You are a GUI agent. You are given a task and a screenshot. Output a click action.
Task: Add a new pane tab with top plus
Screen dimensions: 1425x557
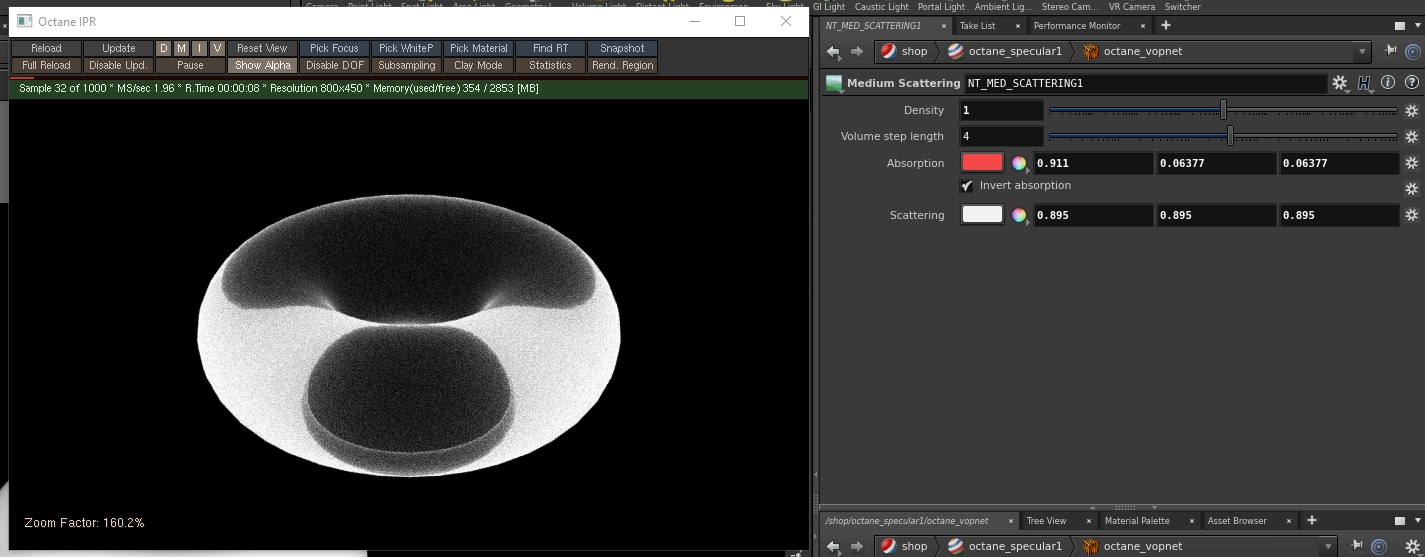(x=1165, y=25)
